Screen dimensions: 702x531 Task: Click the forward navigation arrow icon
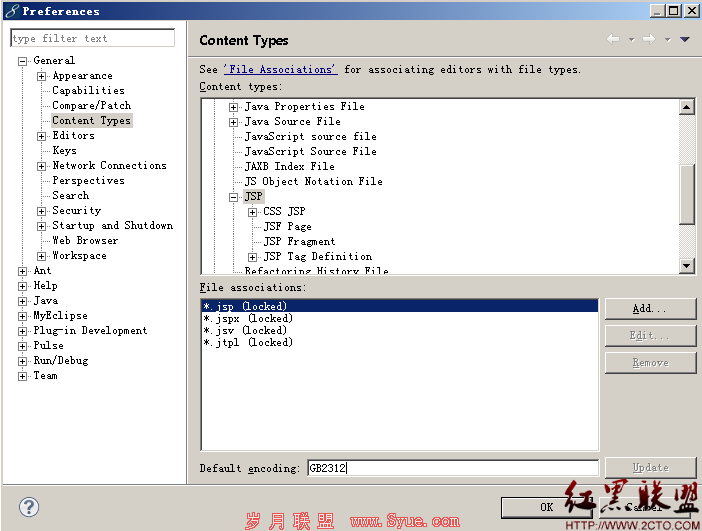click(x=649, y=39)
